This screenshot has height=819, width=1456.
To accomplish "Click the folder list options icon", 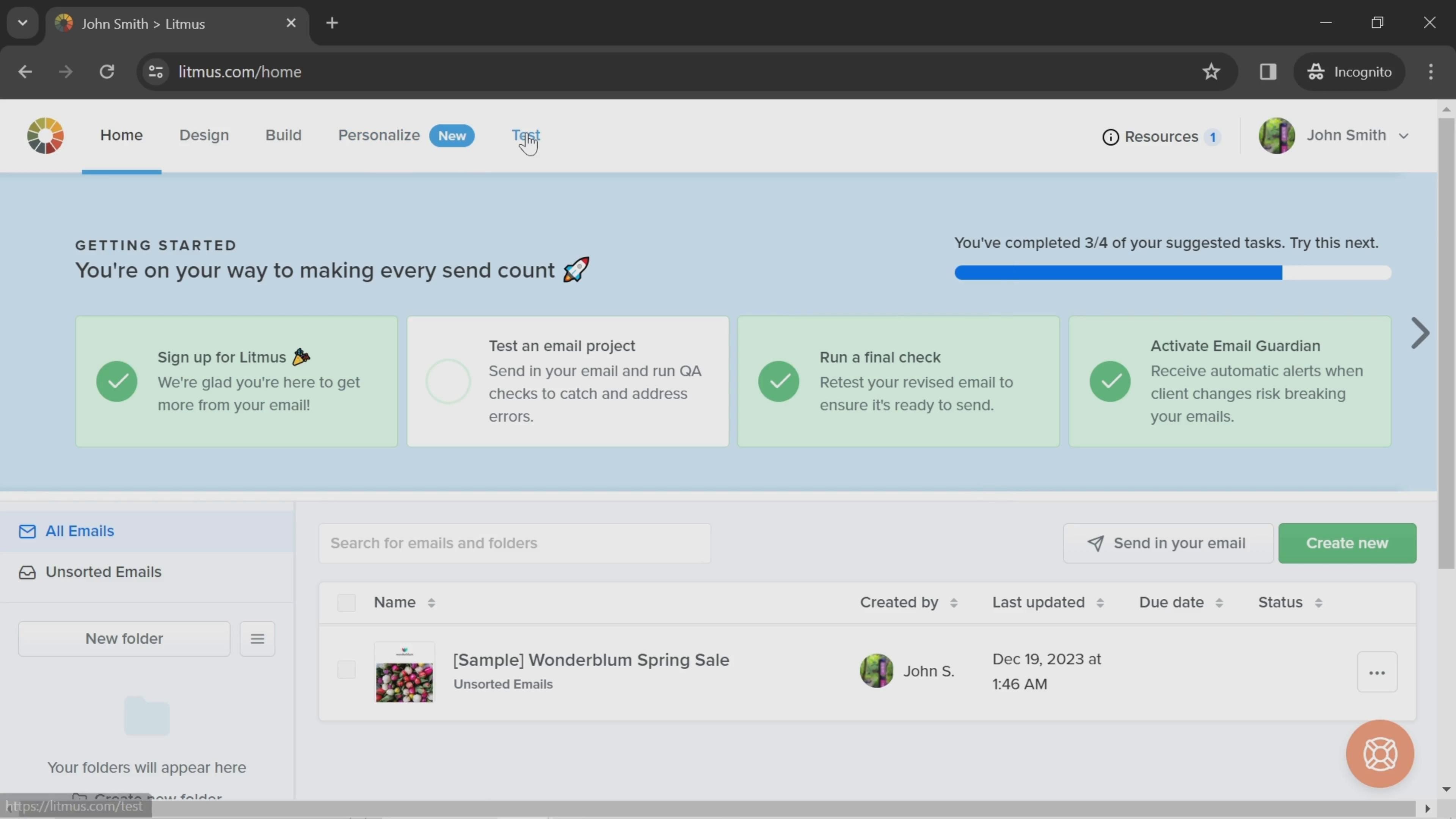I will coord(257,639).
